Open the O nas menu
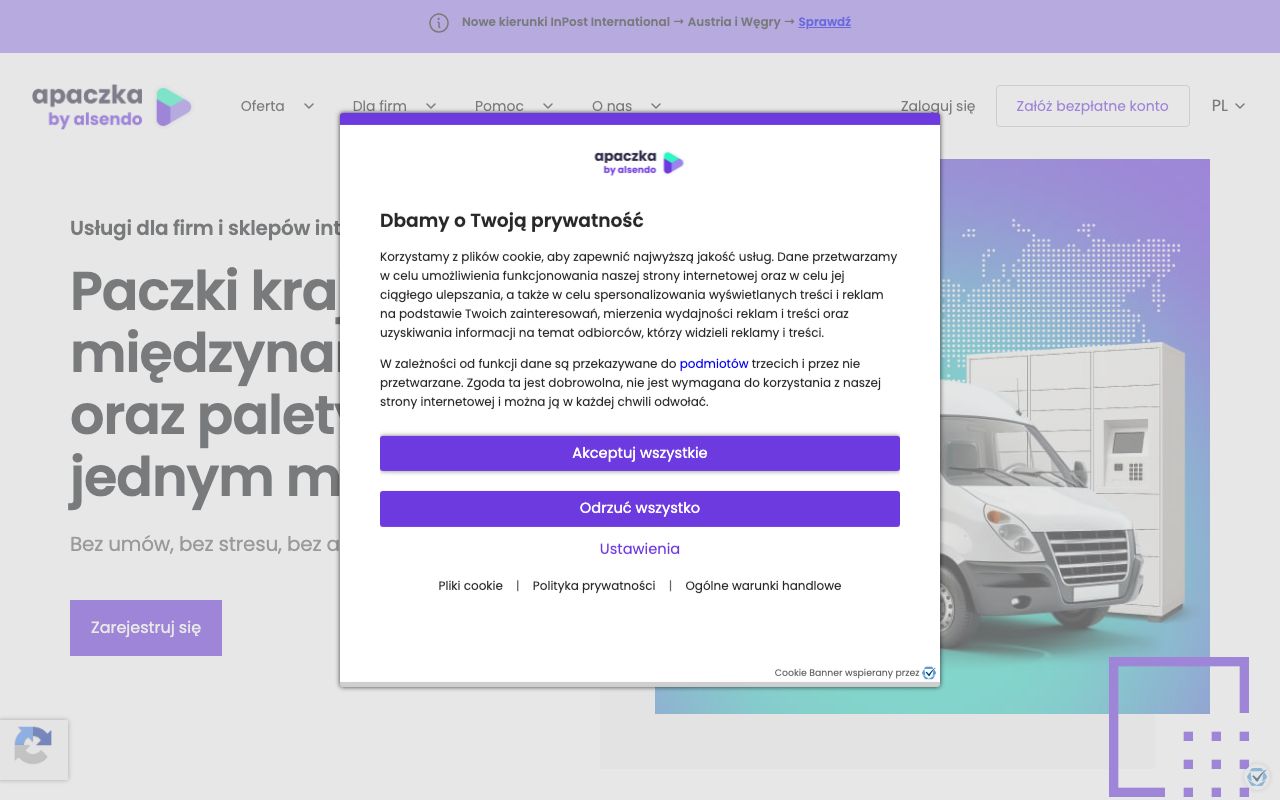 (x=612, y=106)
